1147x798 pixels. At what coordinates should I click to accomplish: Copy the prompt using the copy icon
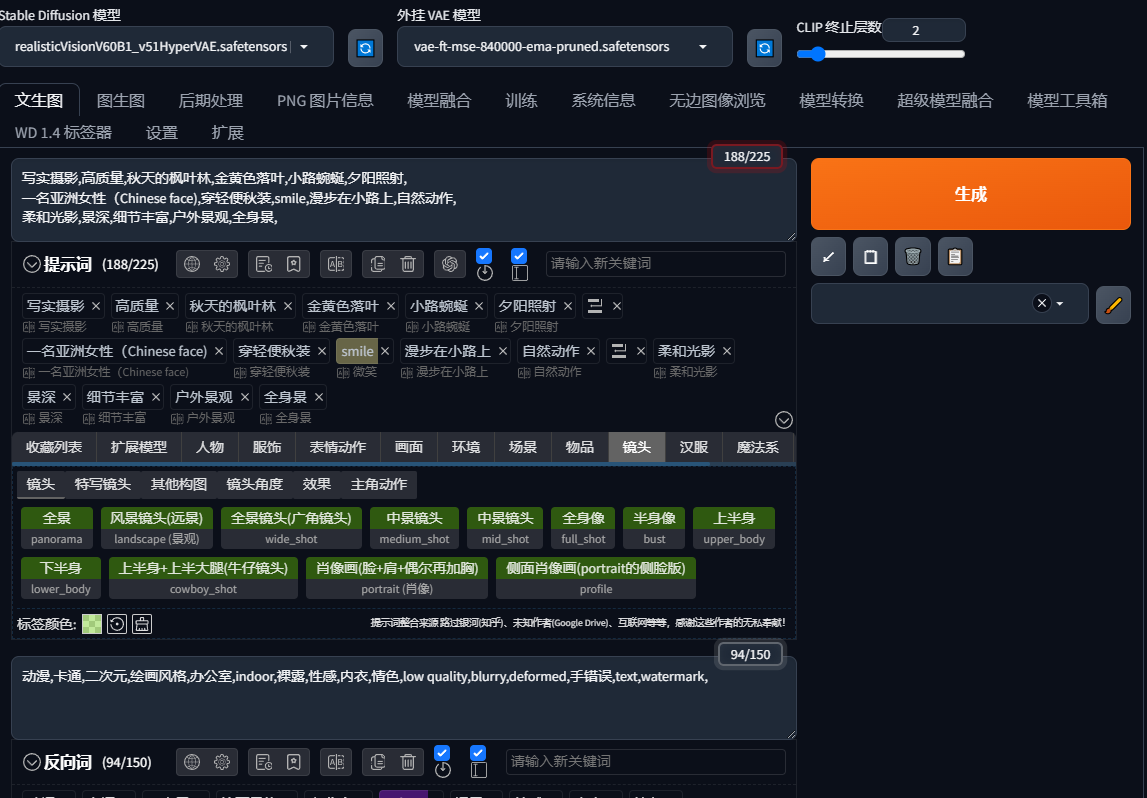378,263
